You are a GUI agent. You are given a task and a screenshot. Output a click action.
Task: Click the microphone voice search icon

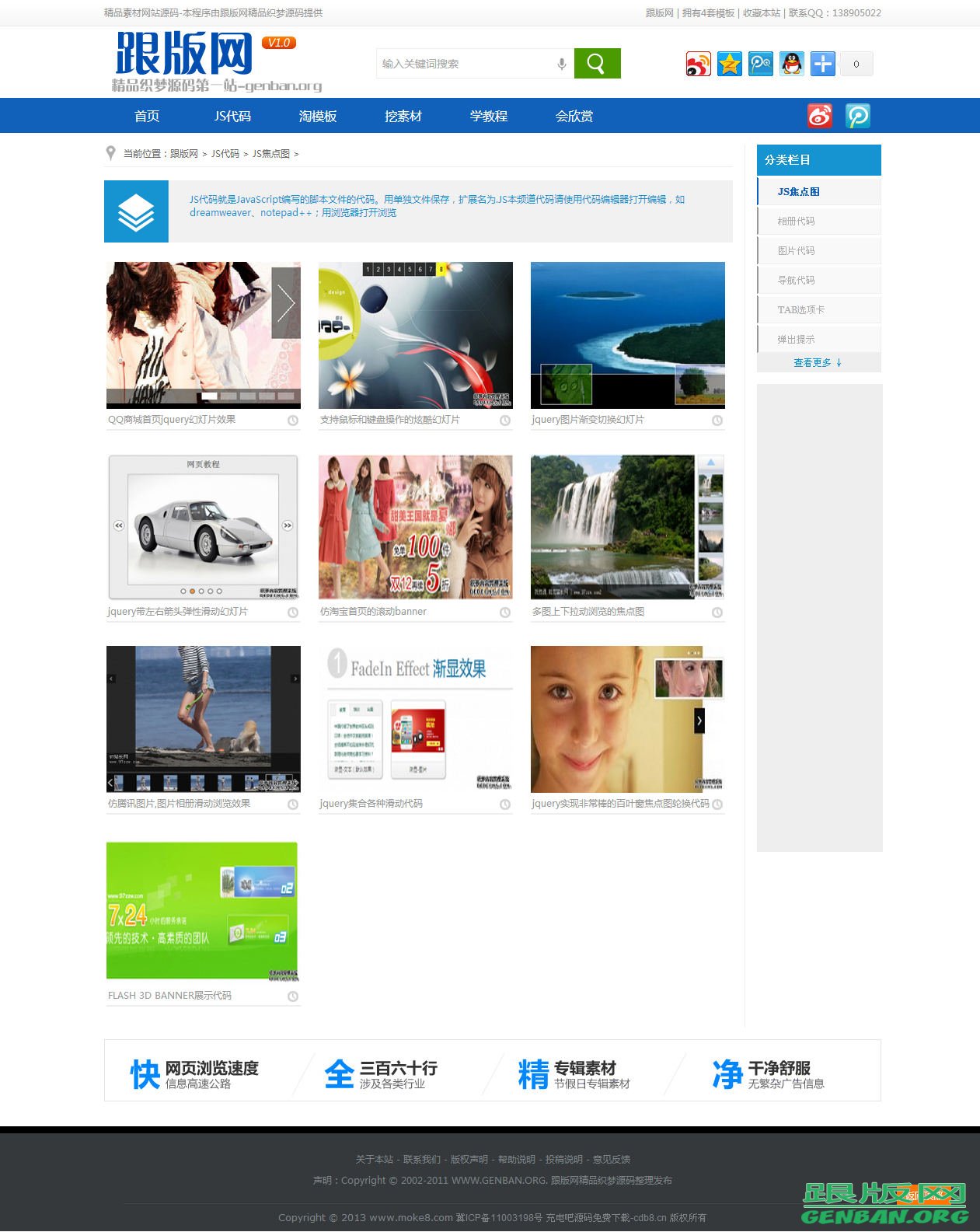(561, 64)
